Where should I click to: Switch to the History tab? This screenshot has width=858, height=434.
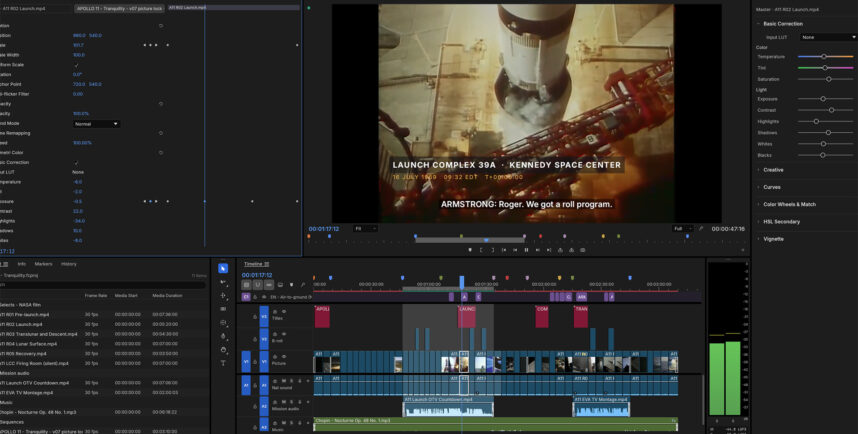68,264
